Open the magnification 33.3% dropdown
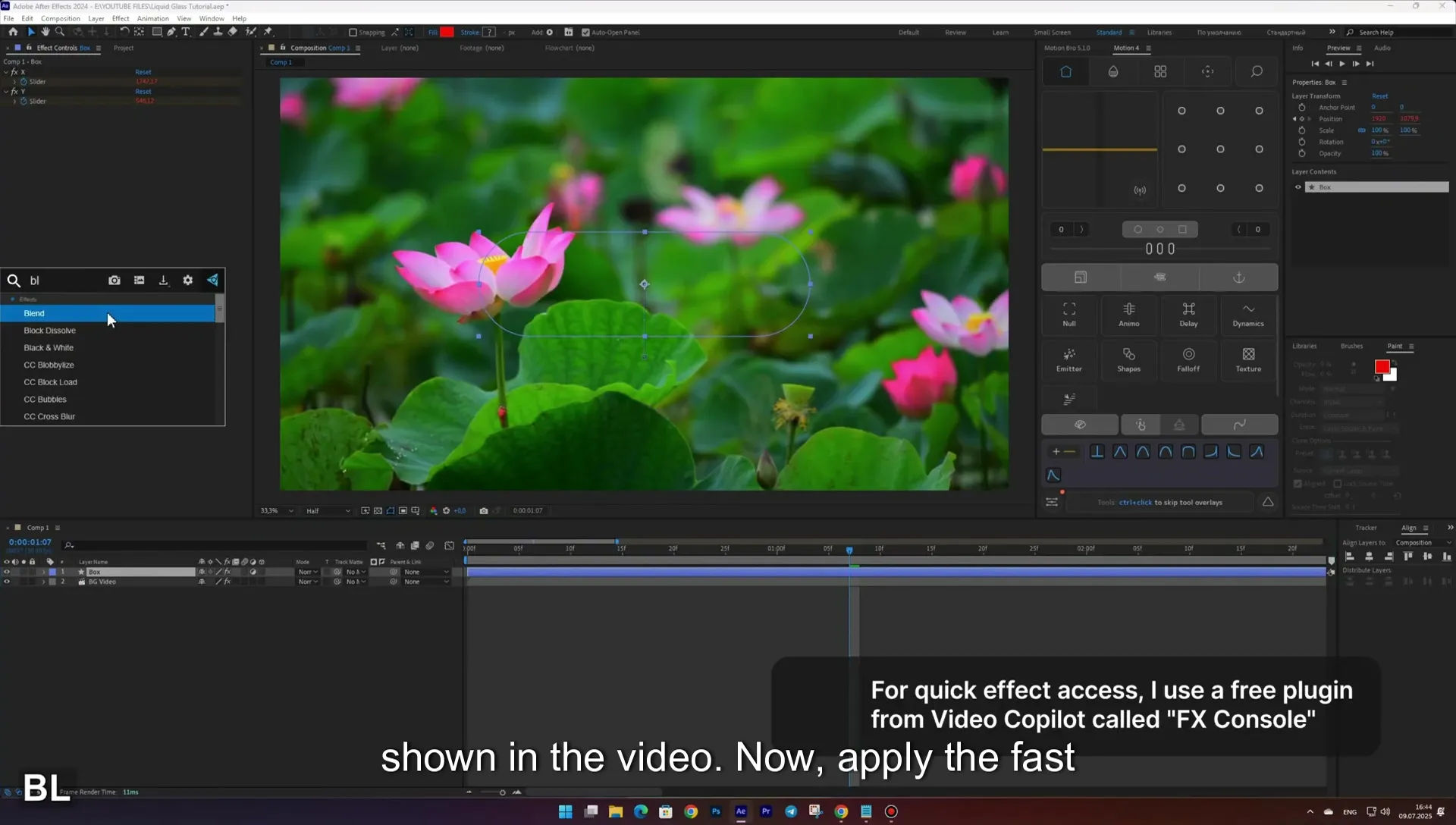Viewport: 1456px width, 825px height. (277, 511)
